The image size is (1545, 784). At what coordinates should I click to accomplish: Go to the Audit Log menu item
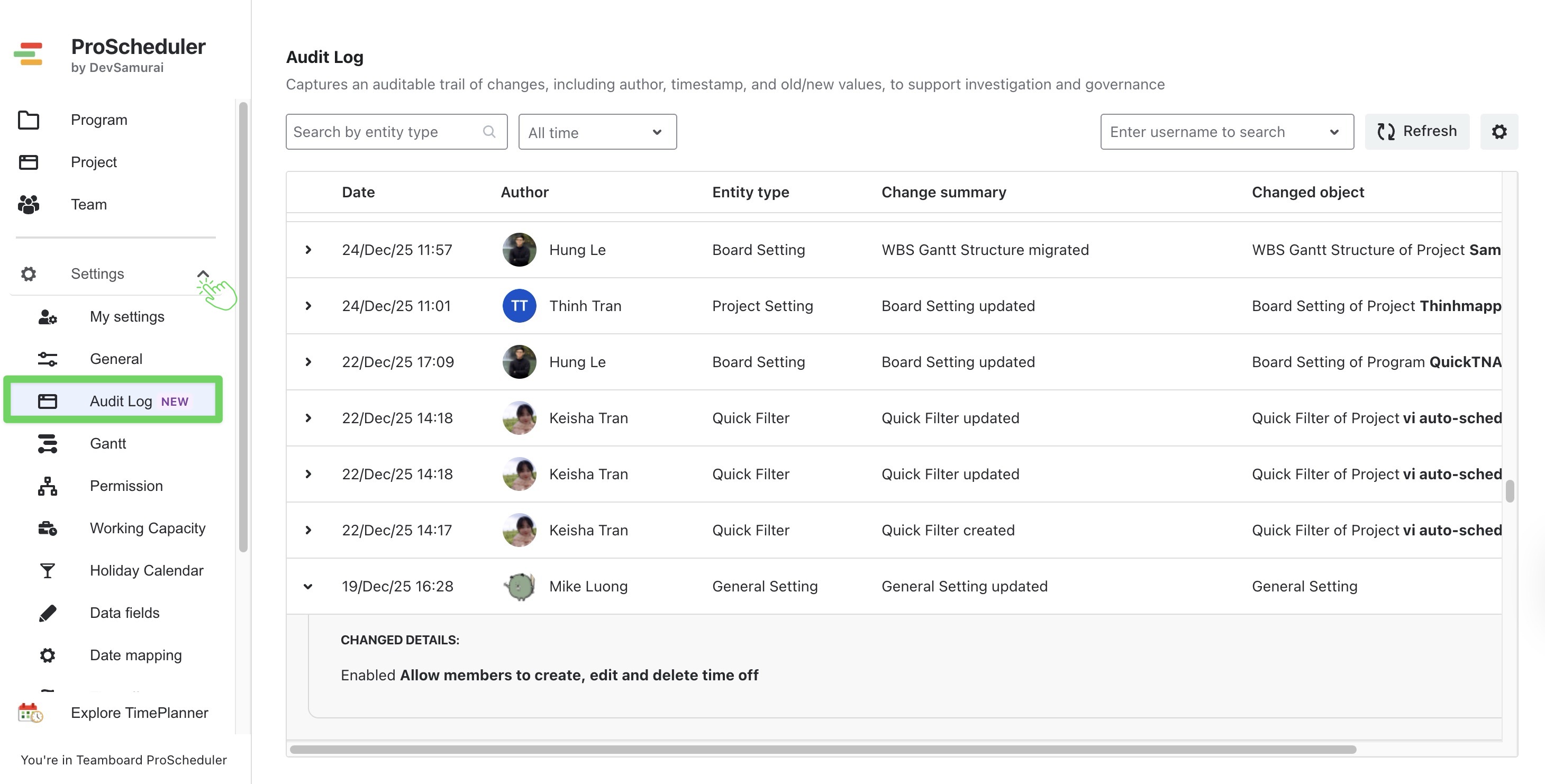pyautogui.click(x=120, y=400)
